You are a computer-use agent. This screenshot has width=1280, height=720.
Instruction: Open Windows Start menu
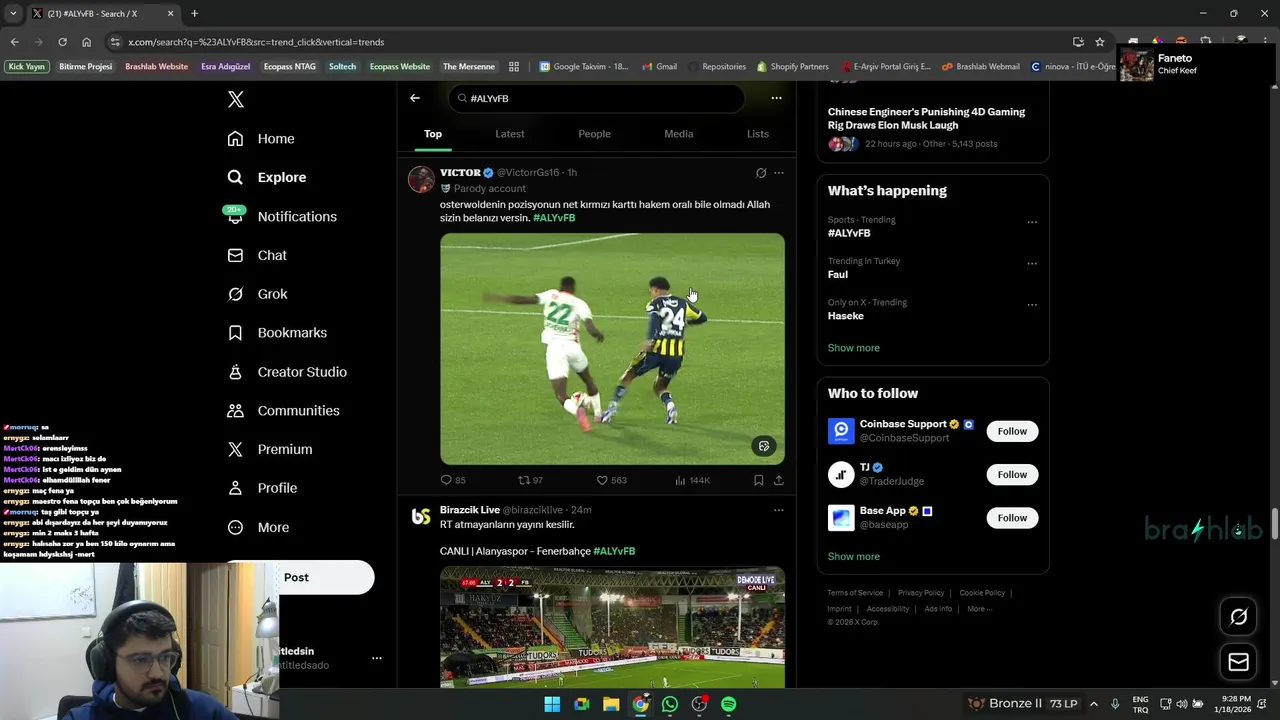point(552,704)
